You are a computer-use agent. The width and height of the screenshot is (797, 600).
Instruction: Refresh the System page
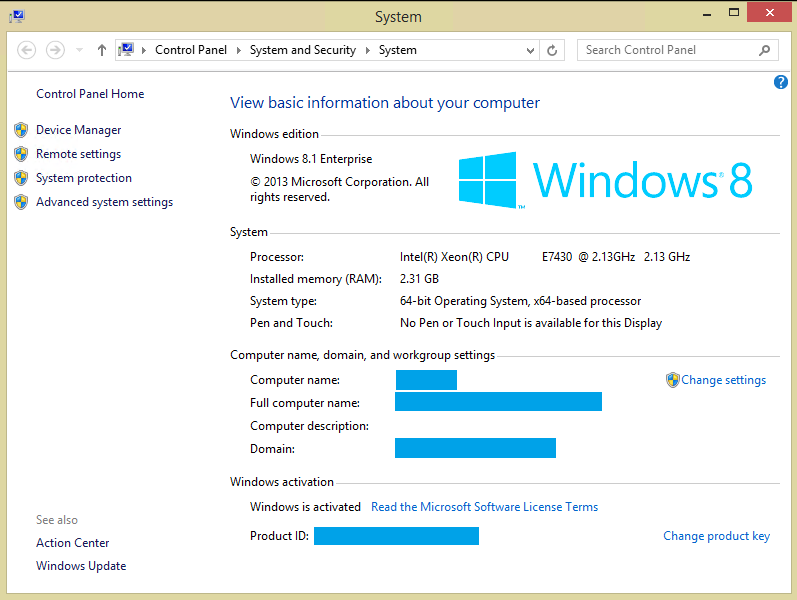pos(552,50)
